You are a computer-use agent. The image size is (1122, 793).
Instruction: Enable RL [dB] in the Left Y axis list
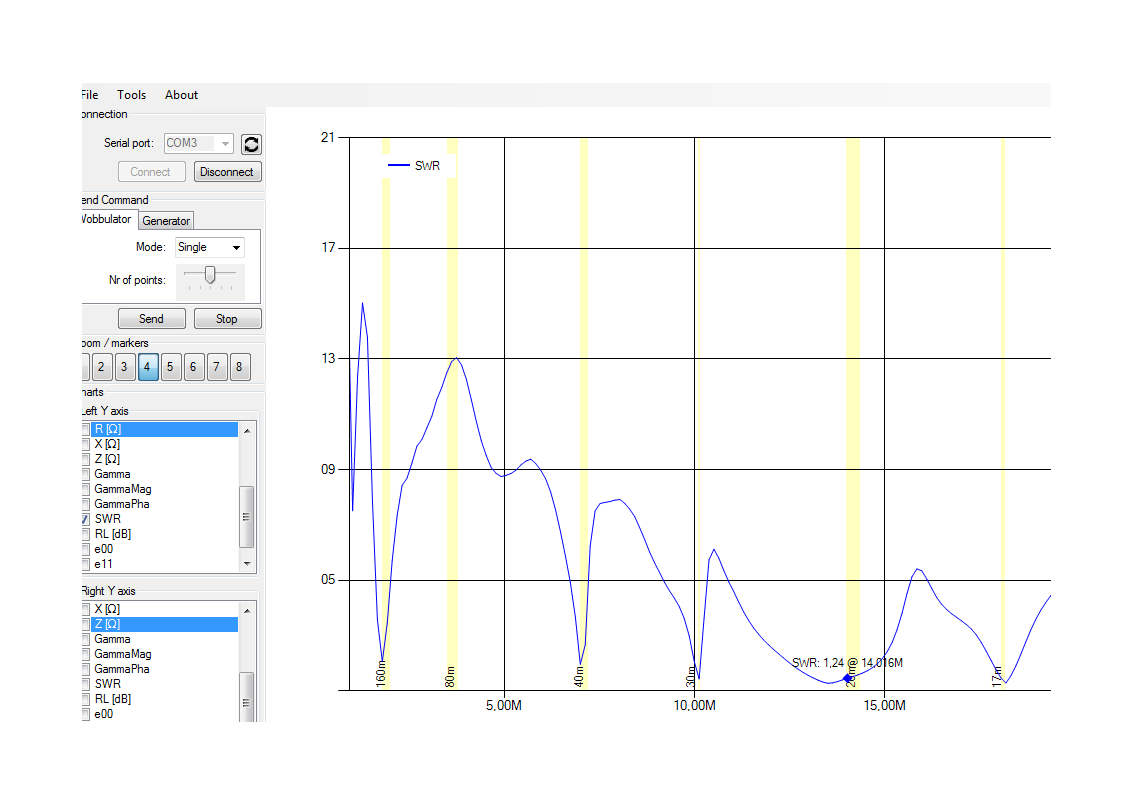click(x=85, y=534)
